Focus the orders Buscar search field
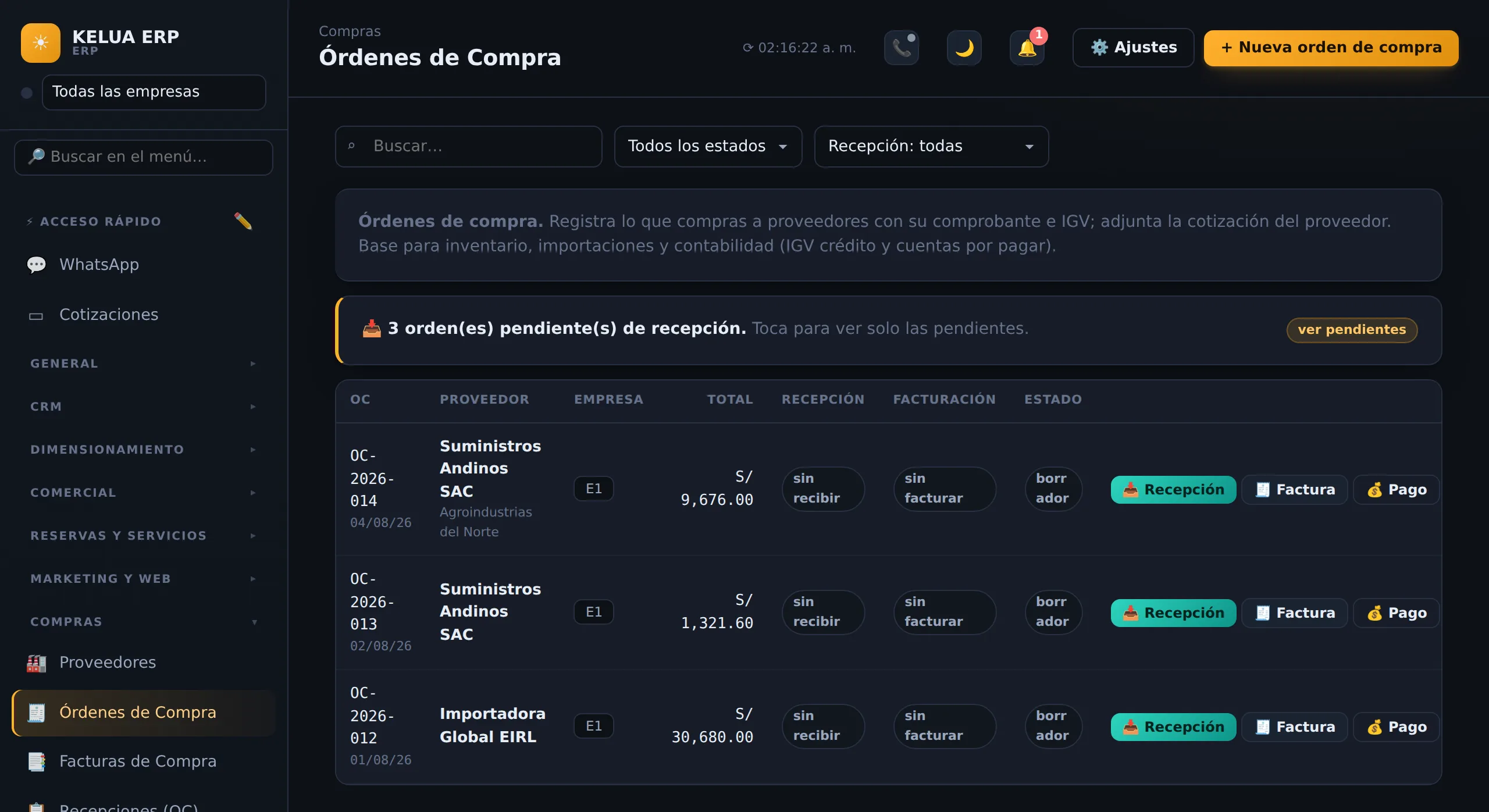This screenshot has height=812, width=1489. pos(468,146)
